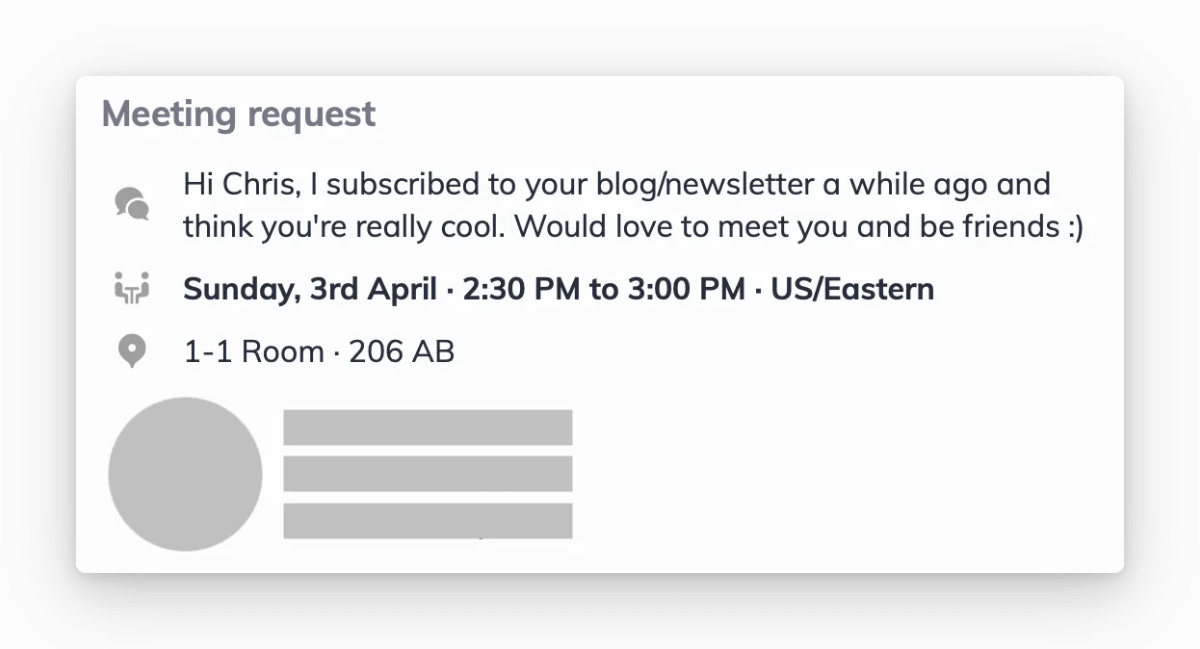Click the meeting request card background
1200x649 pixels.
(850, 470)
